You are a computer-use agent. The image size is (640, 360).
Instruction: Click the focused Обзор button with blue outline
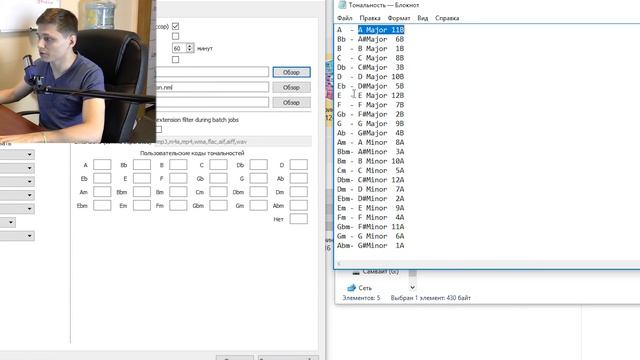pyautogui.click(x=291, y=72)
